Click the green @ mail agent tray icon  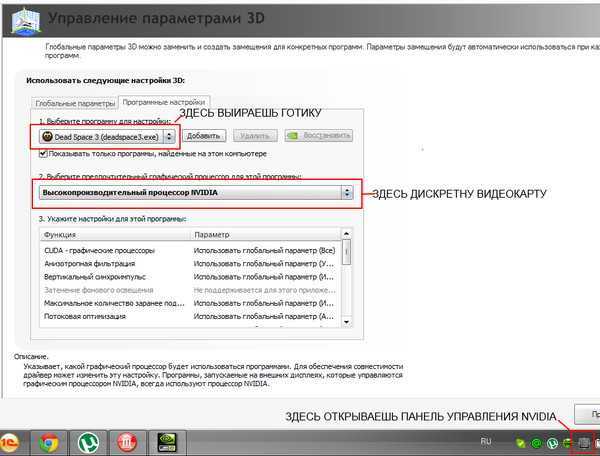536,443
